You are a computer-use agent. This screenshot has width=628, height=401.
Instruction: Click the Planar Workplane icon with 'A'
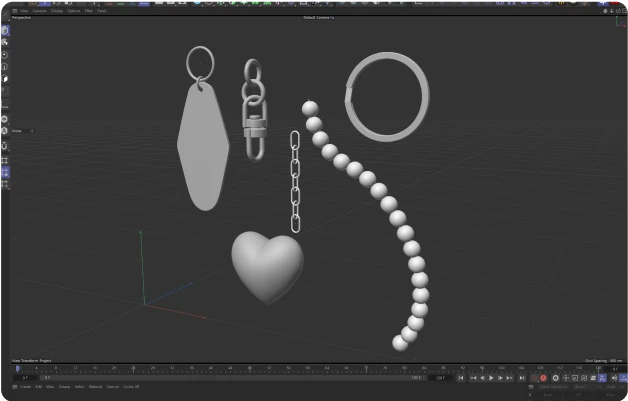click(x=5, y=185)
